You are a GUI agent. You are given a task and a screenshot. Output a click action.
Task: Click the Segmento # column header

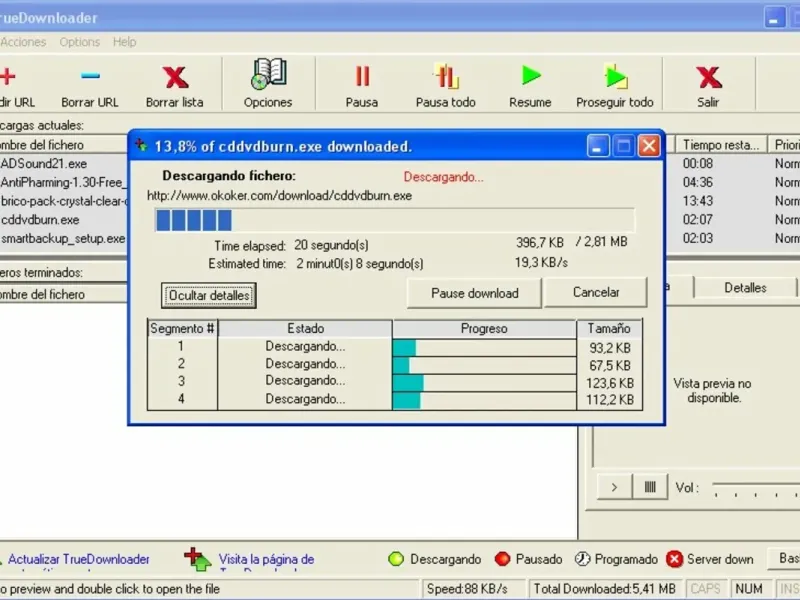coord(182,329)
